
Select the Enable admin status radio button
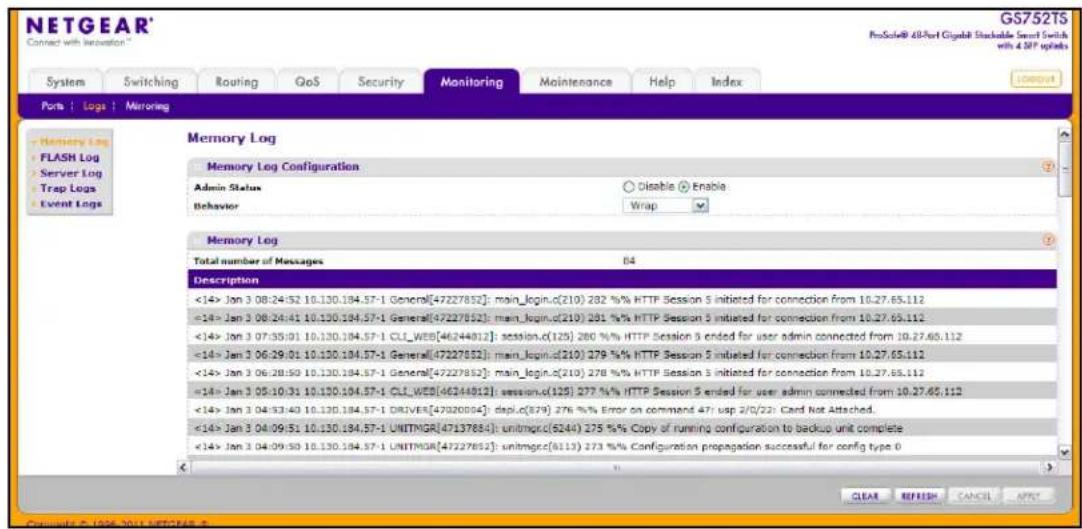(x=685, y=186)
